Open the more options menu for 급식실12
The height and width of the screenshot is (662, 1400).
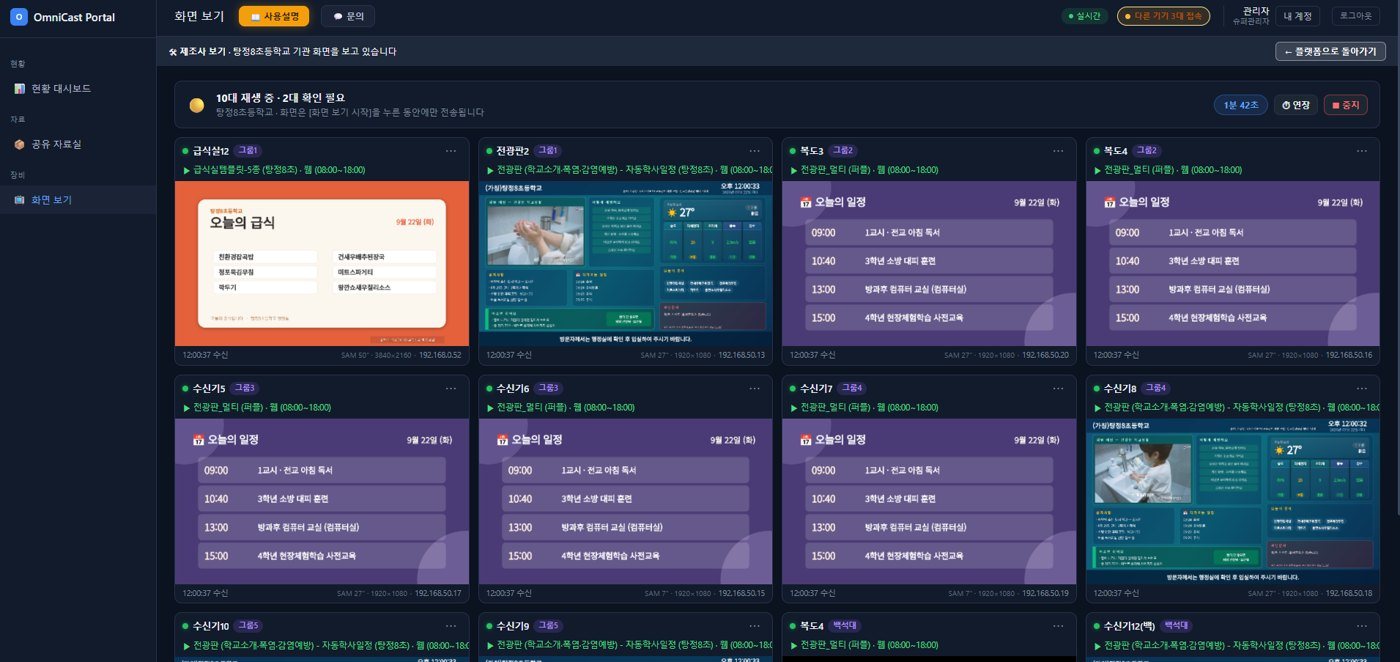click(451, 151)
